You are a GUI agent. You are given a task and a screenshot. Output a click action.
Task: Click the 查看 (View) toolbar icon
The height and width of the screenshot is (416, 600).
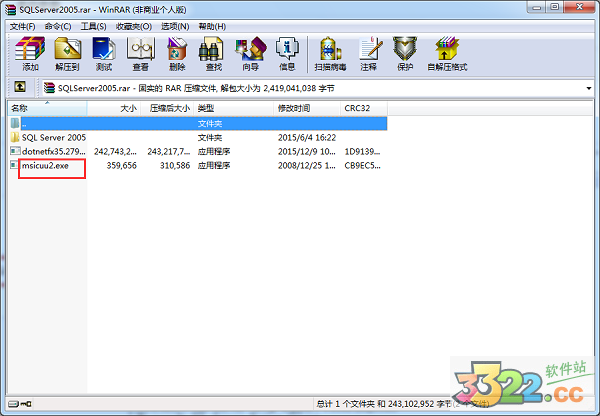click(x=140, y=49)
